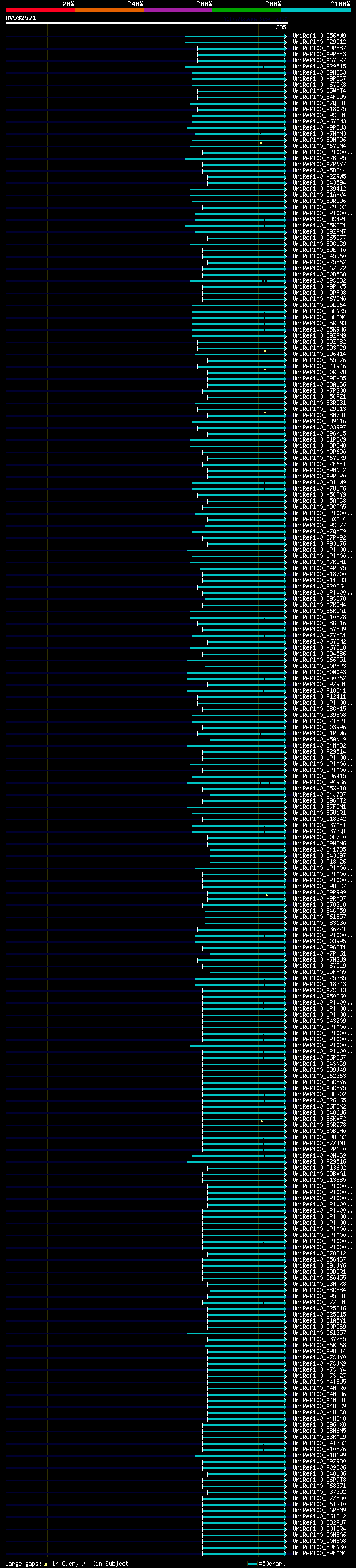Select hit label UniRef100_Q8S4R1
The height and width of the screenshot is (1568, 356).
pyautogui.click(x=319, y=219)
